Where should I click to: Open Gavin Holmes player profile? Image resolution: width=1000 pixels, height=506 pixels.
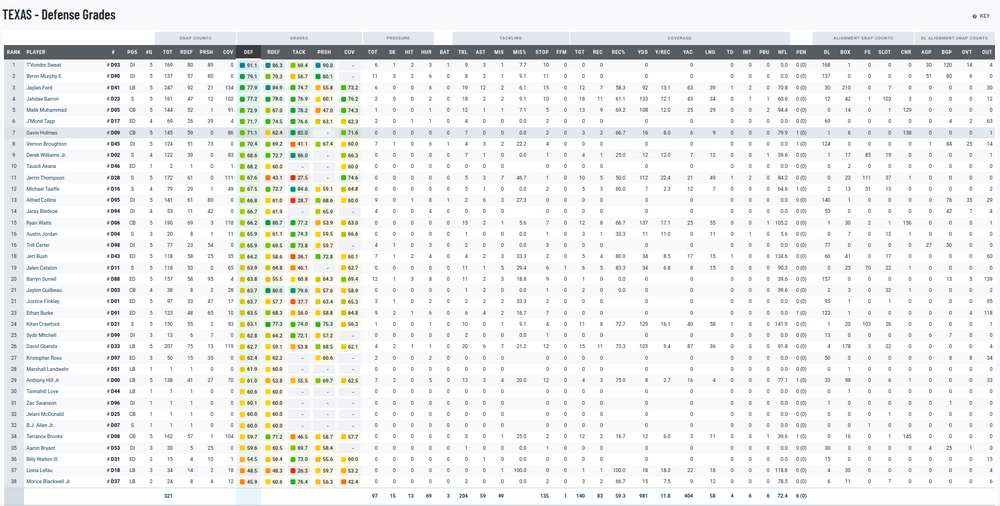pyautogui.click(x=41, y=132)
